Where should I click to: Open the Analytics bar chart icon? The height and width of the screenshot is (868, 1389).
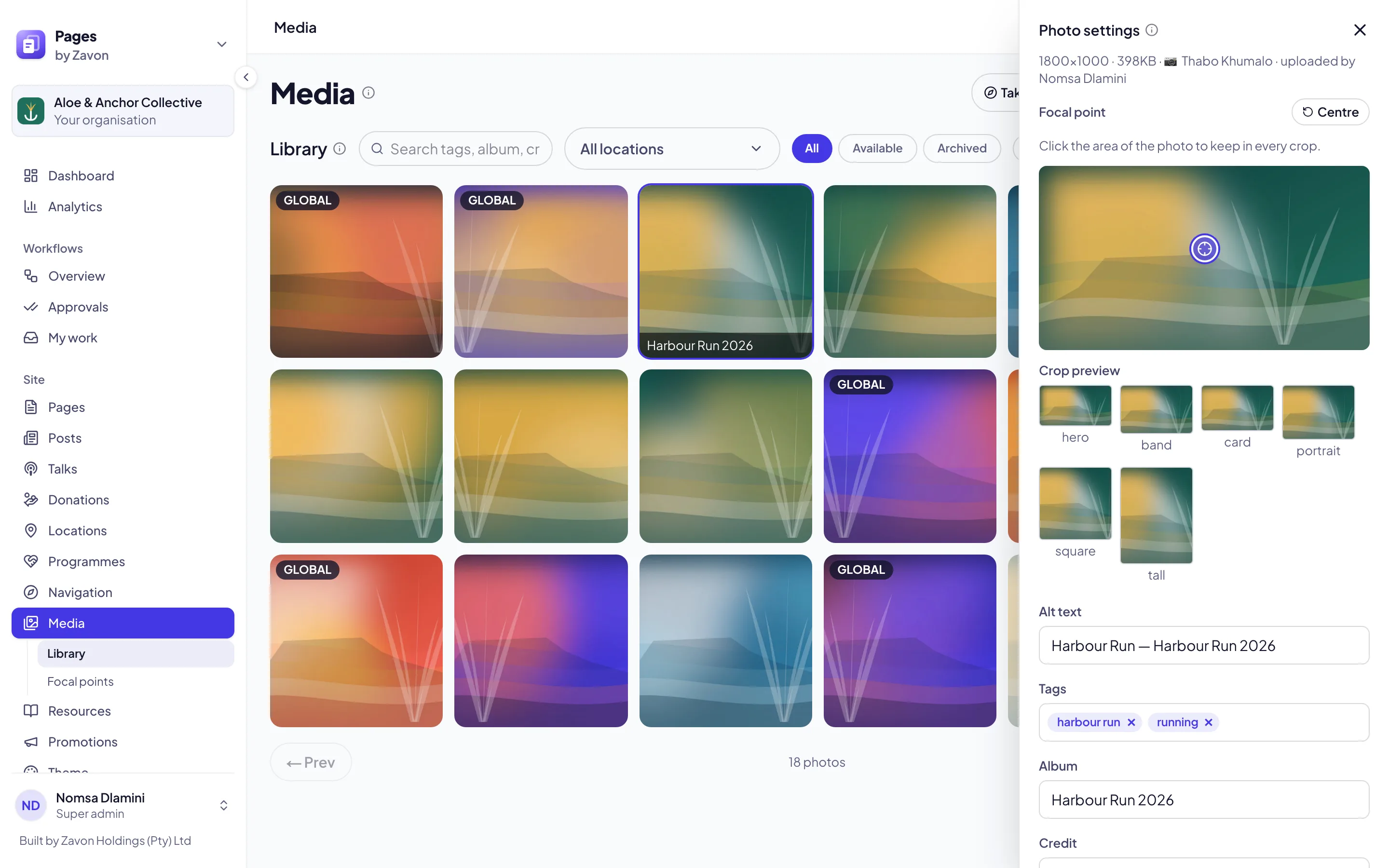tap(30, 206)
